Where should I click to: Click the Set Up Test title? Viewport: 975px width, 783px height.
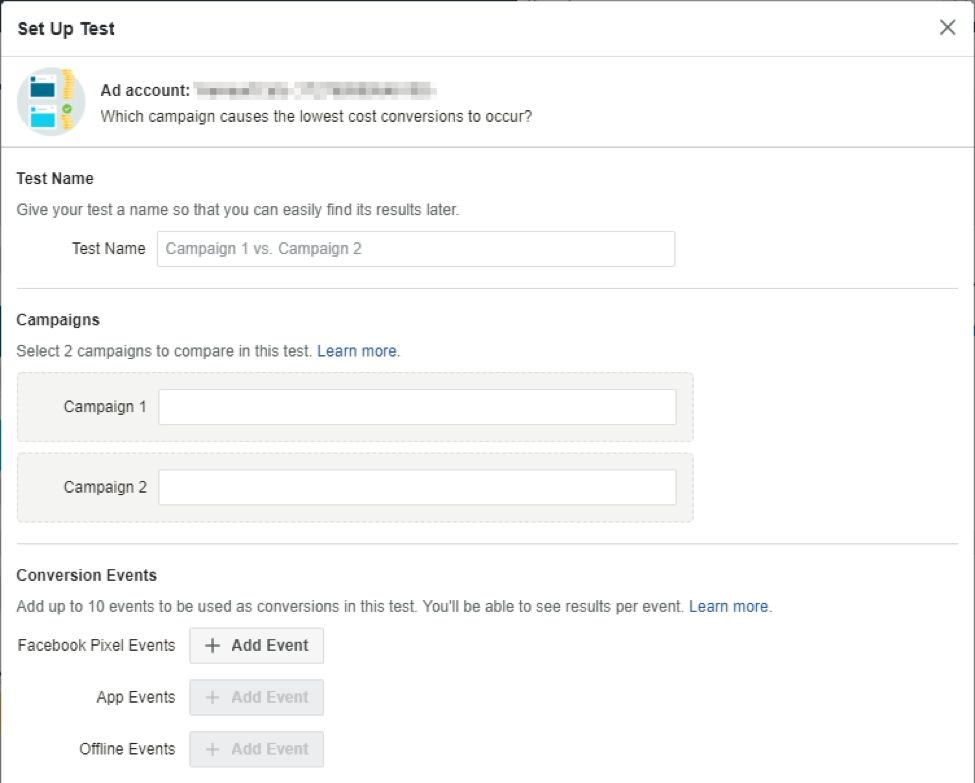tap(66, 29)
